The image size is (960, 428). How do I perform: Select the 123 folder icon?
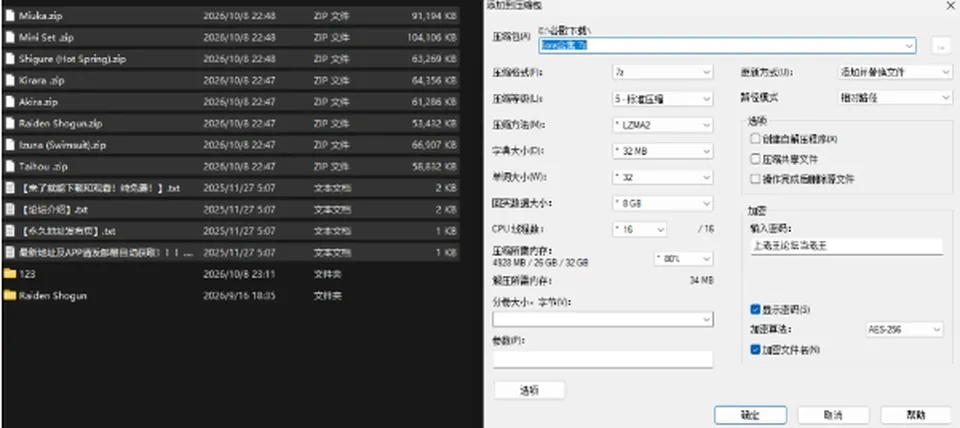coord(10,274)
